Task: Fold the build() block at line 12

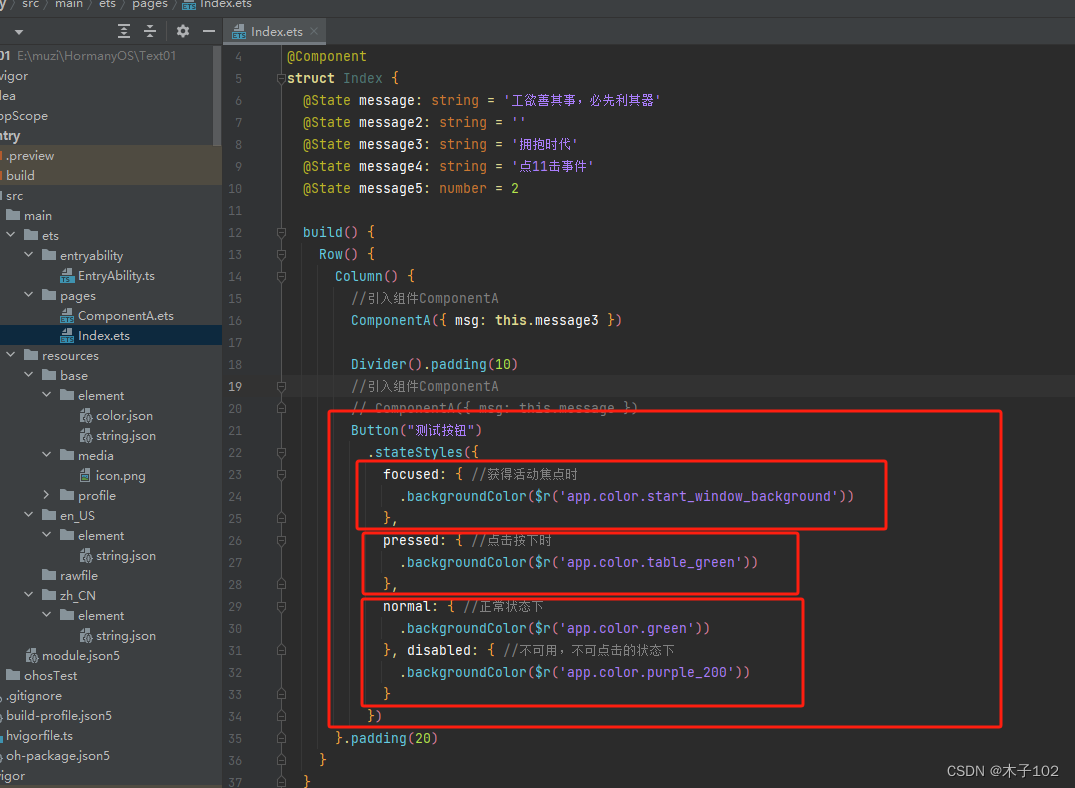Action: point(281,232)
